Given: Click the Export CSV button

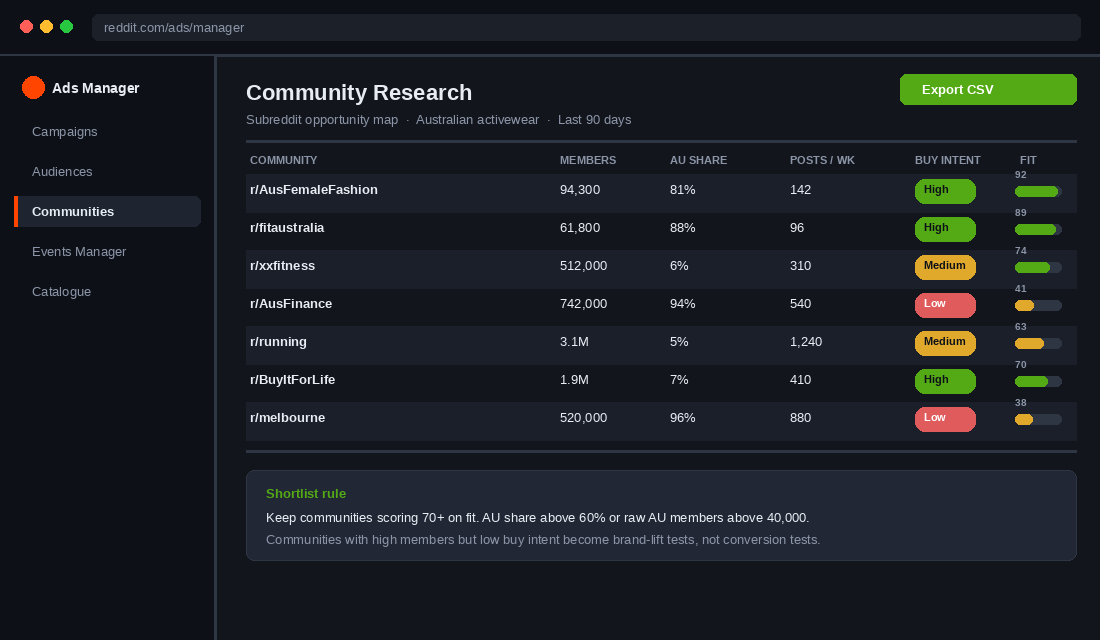Looking at the screenshot, I should coord(988,90).
